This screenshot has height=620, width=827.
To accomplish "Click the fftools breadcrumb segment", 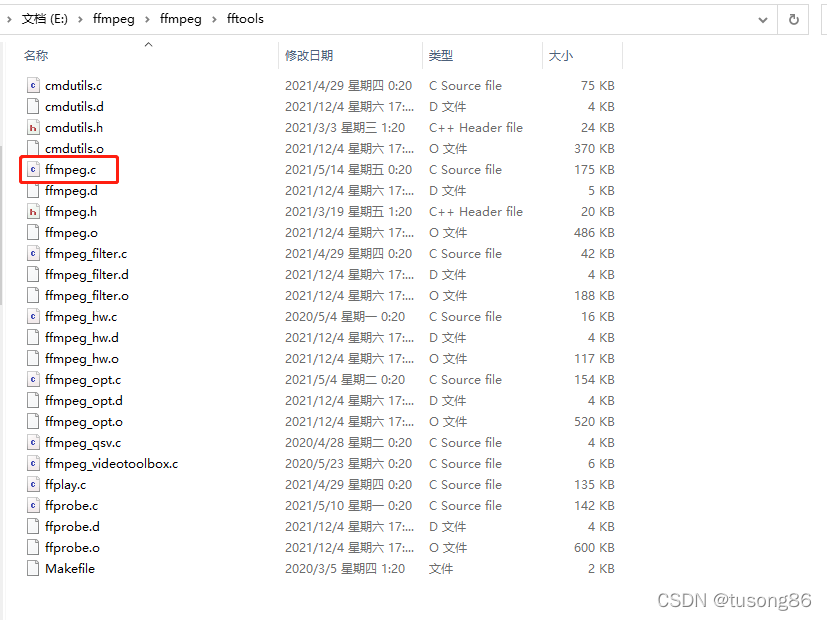I will (245, 18).
